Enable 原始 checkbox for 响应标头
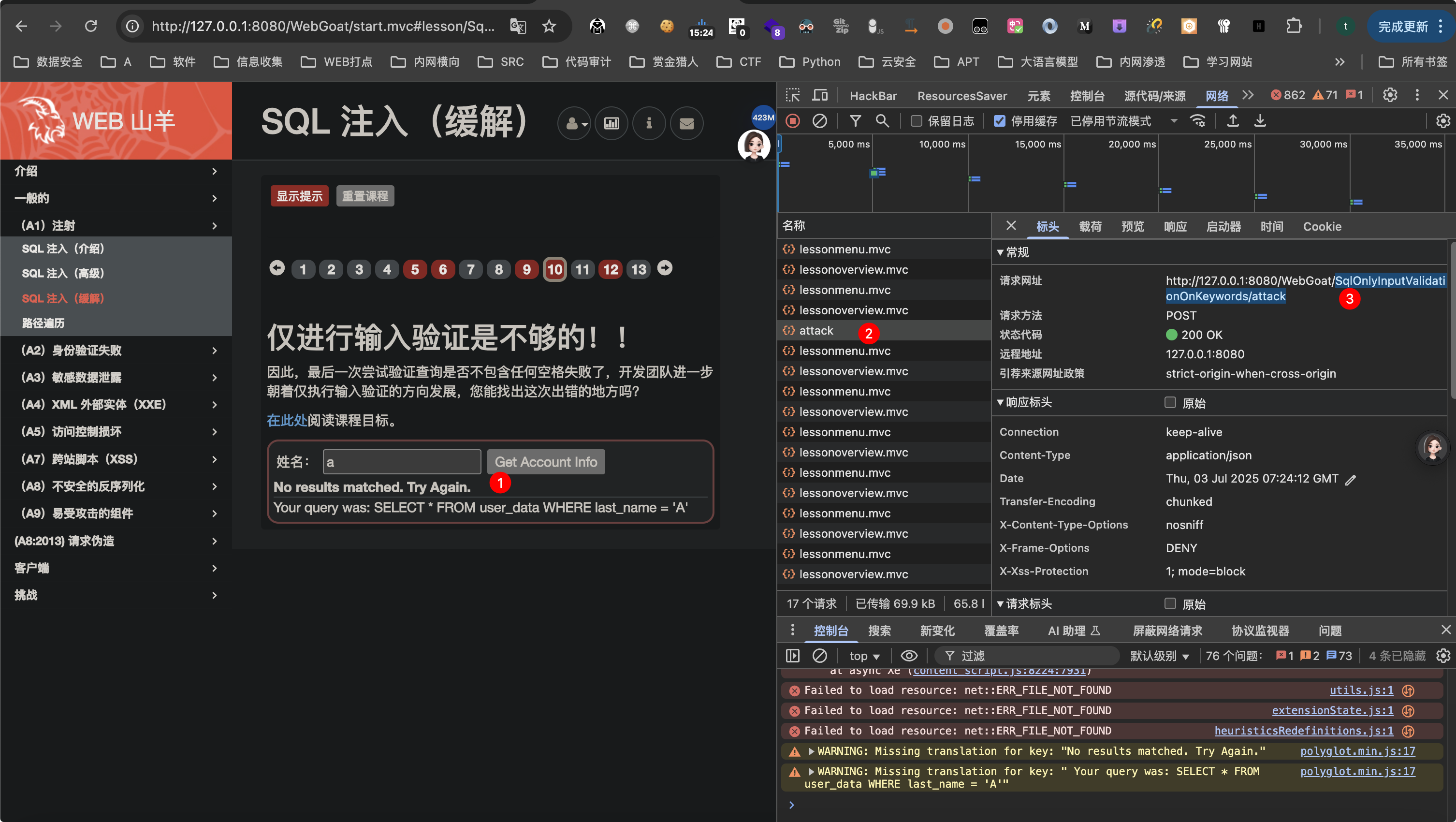Viewport: 1456px width, 822px height. coord(1170,402)
